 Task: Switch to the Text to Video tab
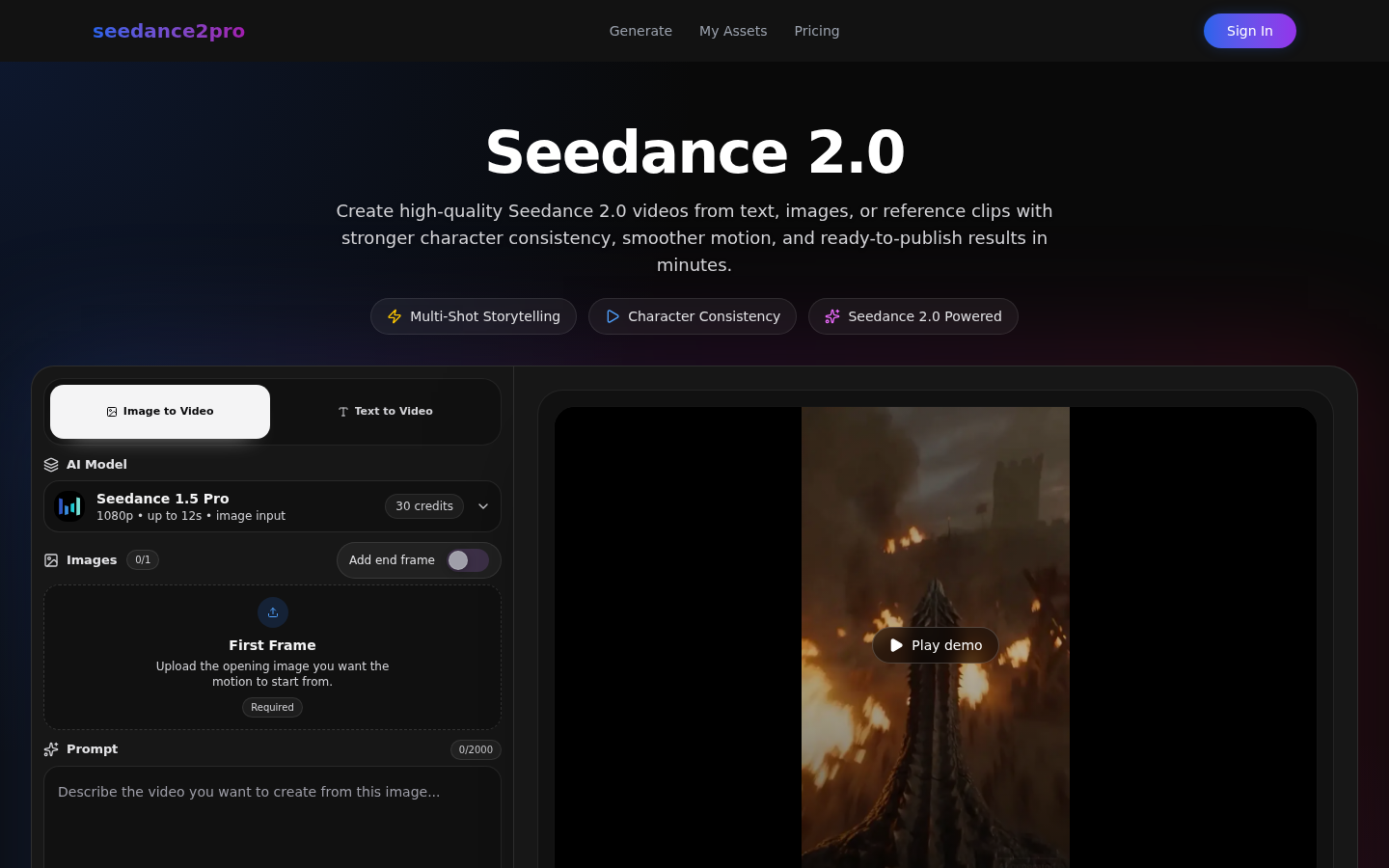coord(385,411)
